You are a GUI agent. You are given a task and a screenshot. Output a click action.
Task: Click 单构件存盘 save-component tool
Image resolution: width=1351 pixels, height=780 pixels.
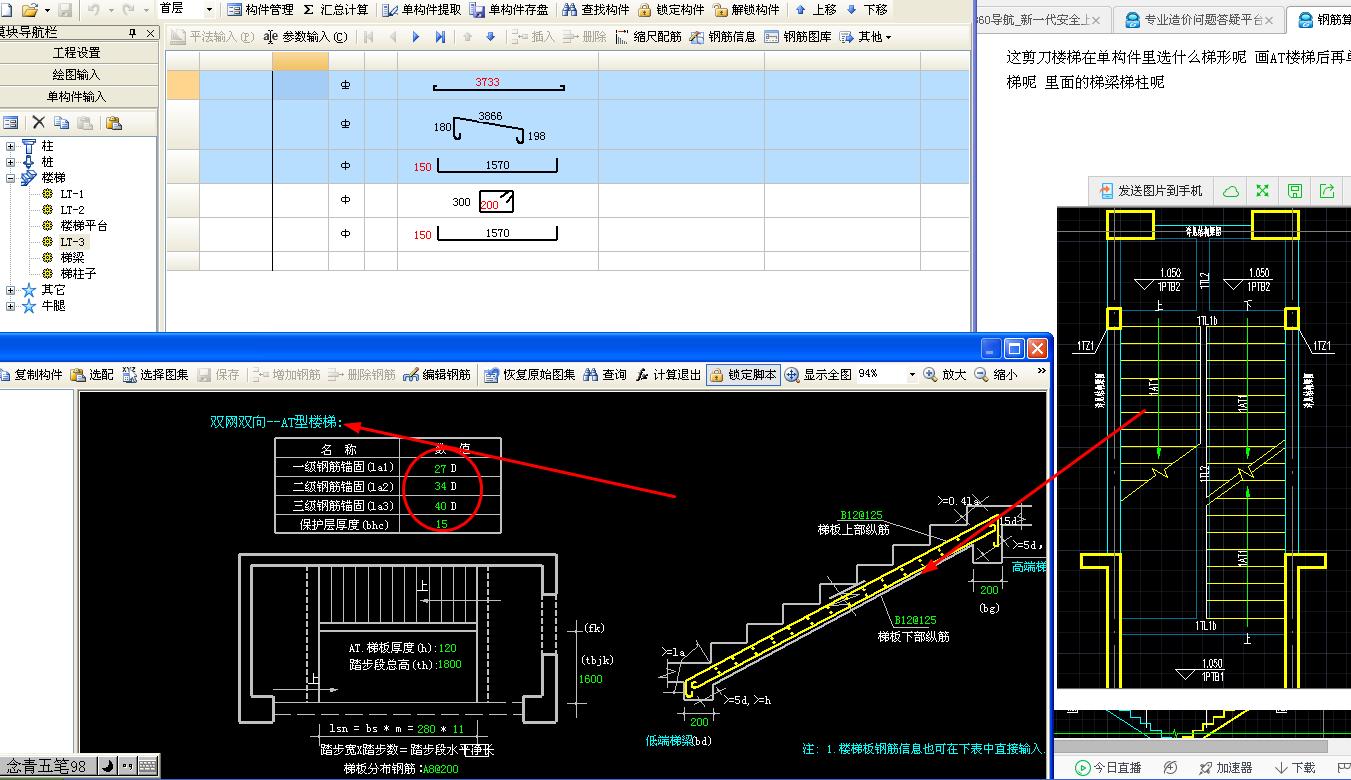pyautogui.click(x=508, y=10)
